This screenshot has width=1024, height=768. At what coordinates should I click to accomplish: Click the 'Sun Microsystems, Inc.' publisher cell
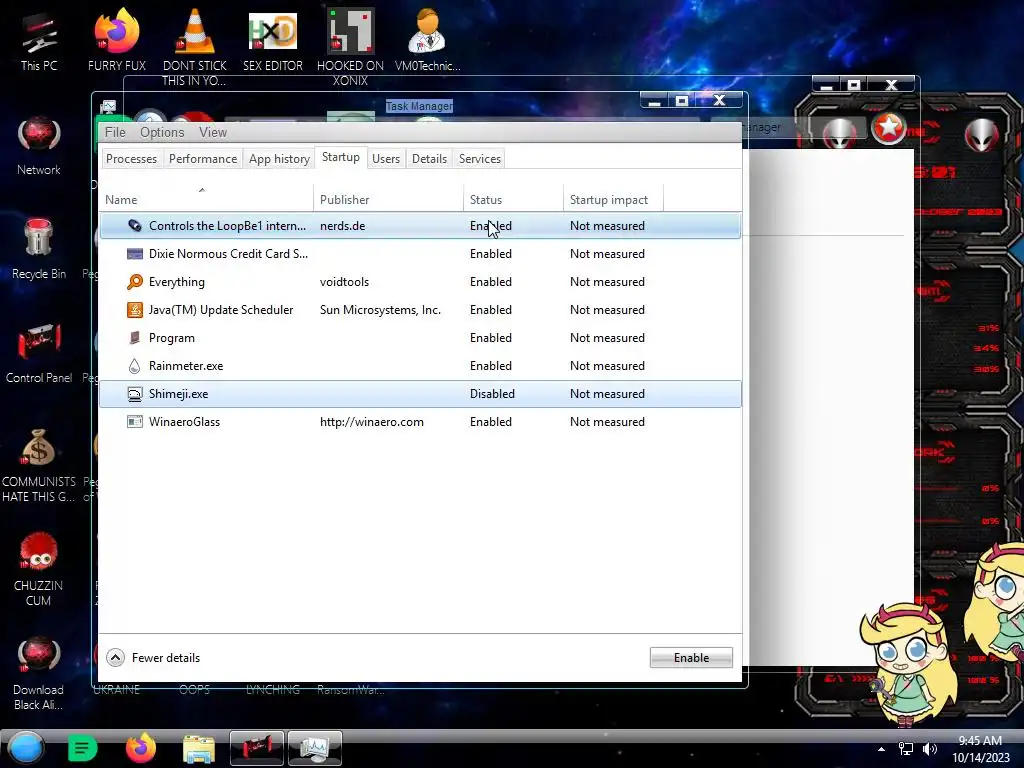click(380, 310)
